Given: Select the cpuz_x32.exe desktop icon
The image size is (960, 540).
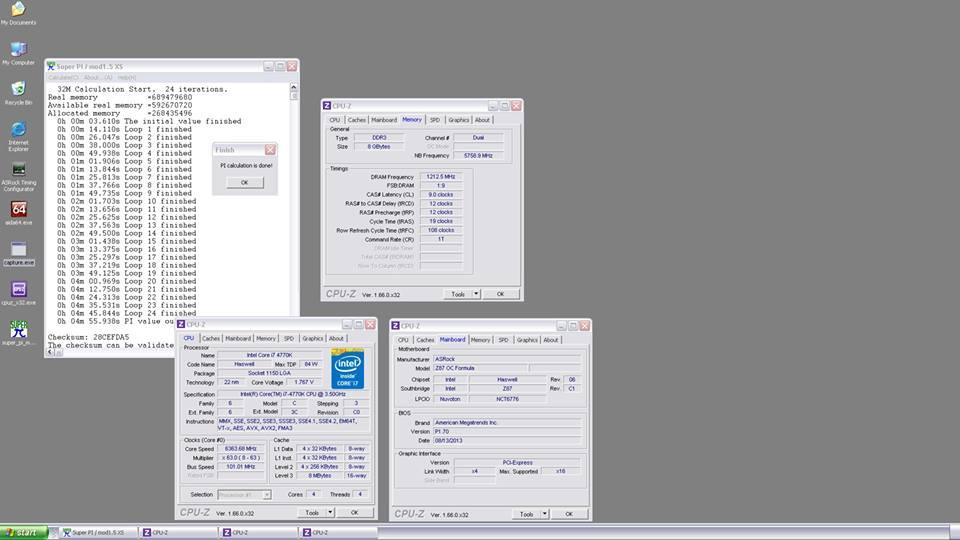Looking at the screenshot, I should click(18, 293).
